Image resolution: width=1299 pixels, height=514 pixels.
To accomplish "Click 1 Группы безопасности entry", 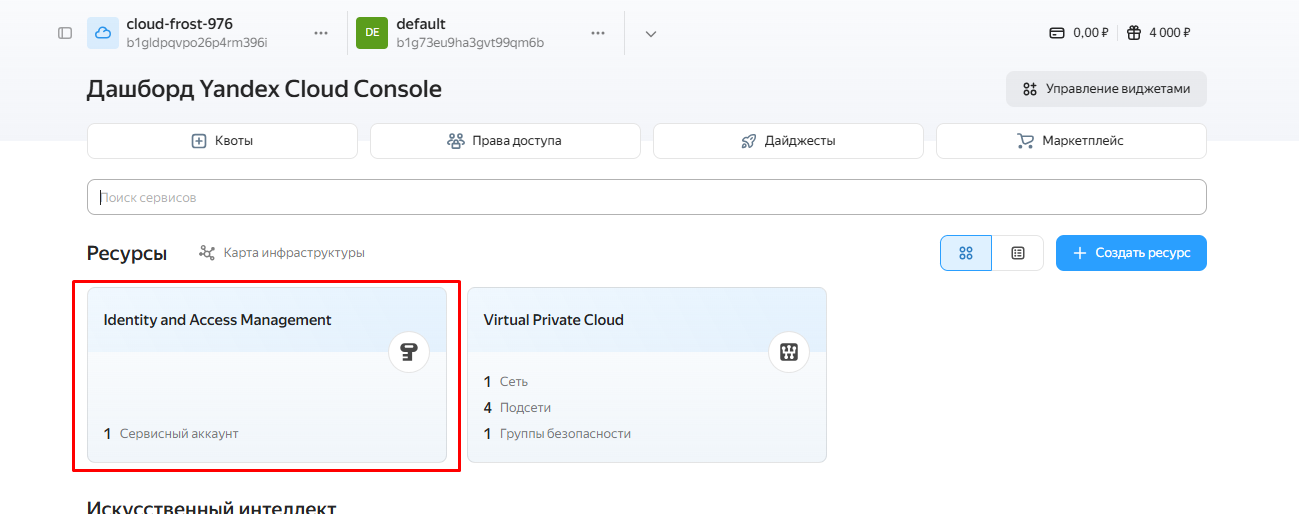I will pos(557,434).
